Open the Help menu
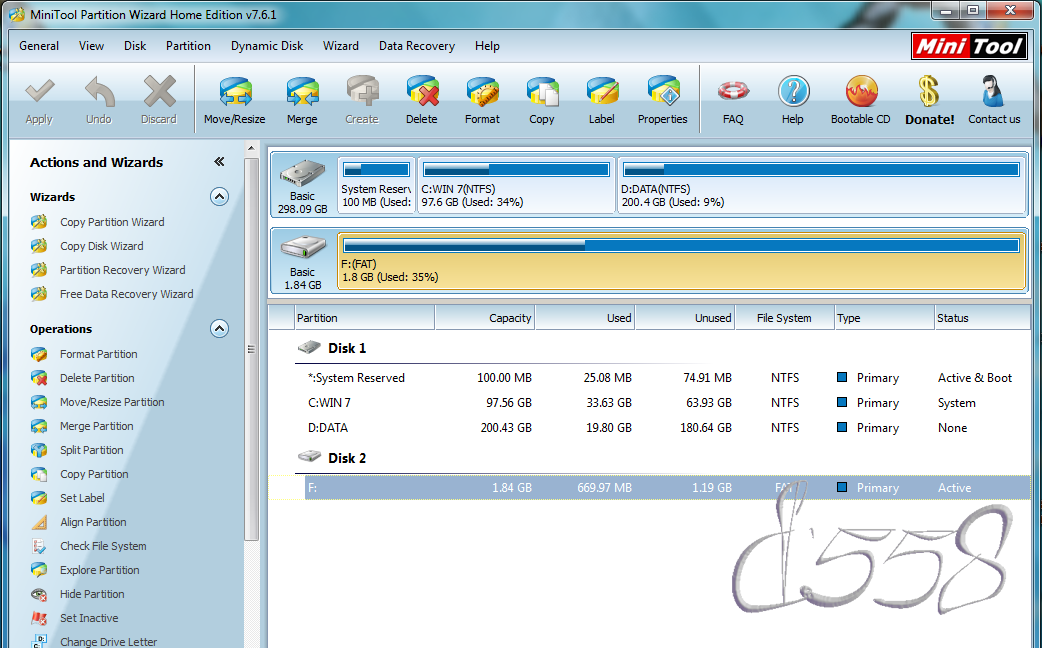 (487, 46)
